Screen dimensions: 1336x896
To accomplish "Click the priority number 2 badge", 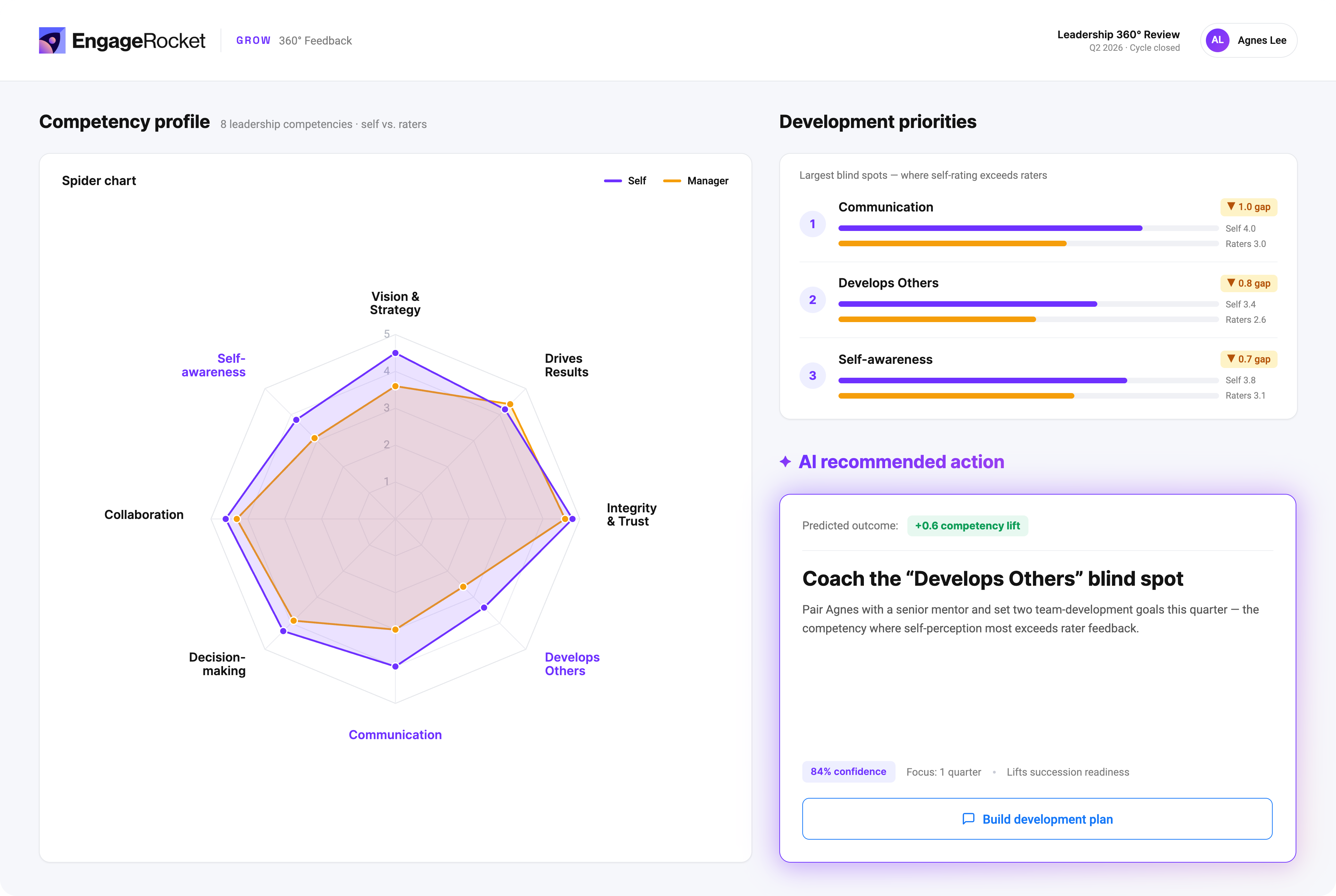I will pos(812,300).
